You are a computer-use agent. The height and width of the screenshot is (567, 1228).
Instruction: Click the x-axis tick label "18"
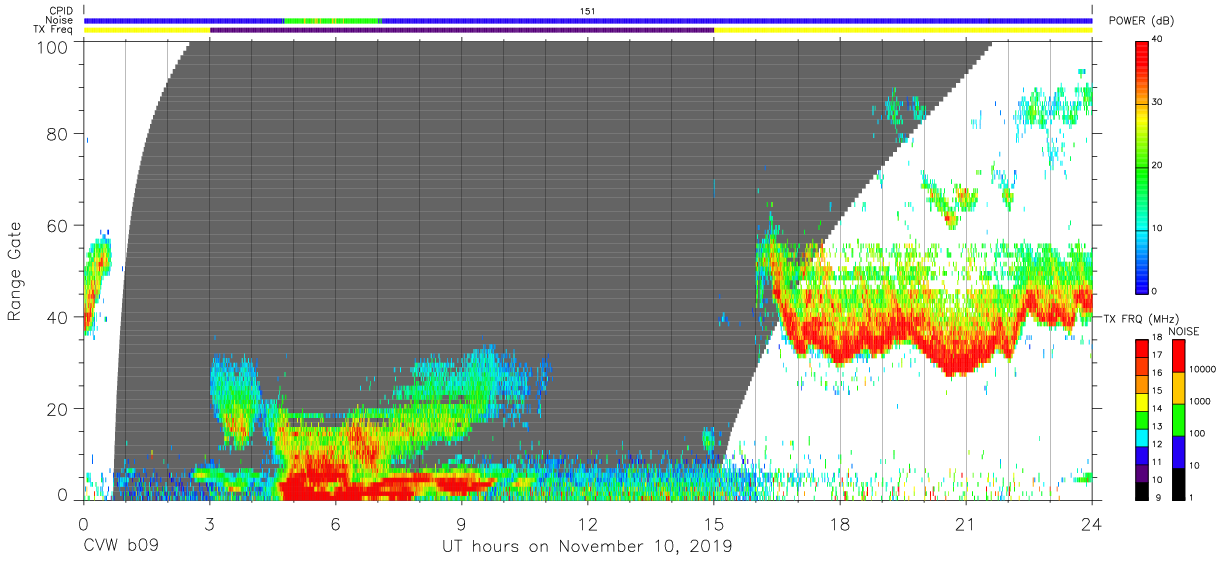[840, 525]
